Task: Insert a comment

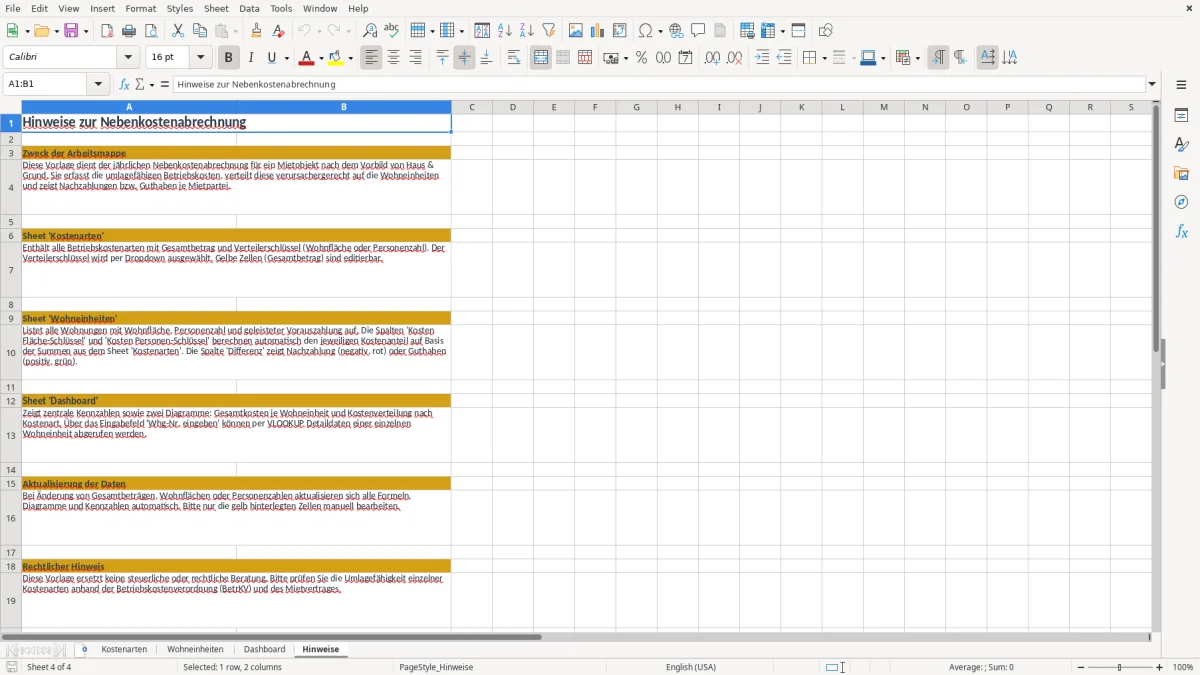Action: point(698,31)
